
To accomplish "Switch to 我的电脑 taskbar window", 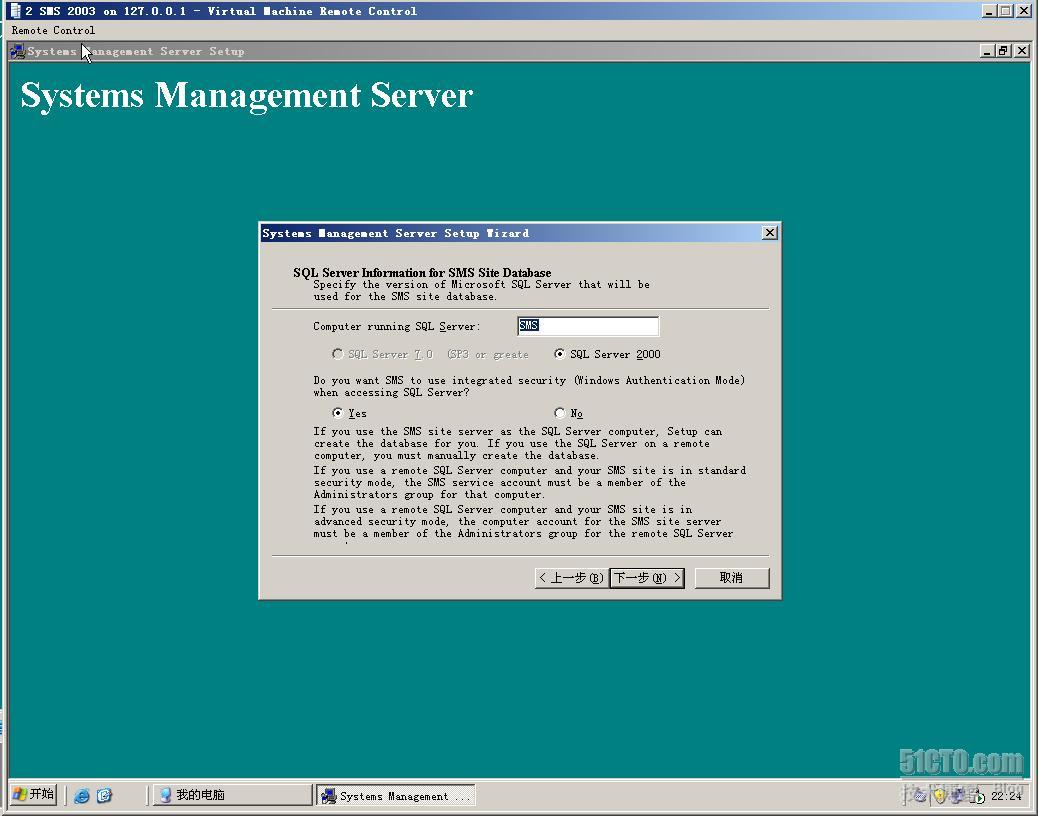I will pos(232,795).
